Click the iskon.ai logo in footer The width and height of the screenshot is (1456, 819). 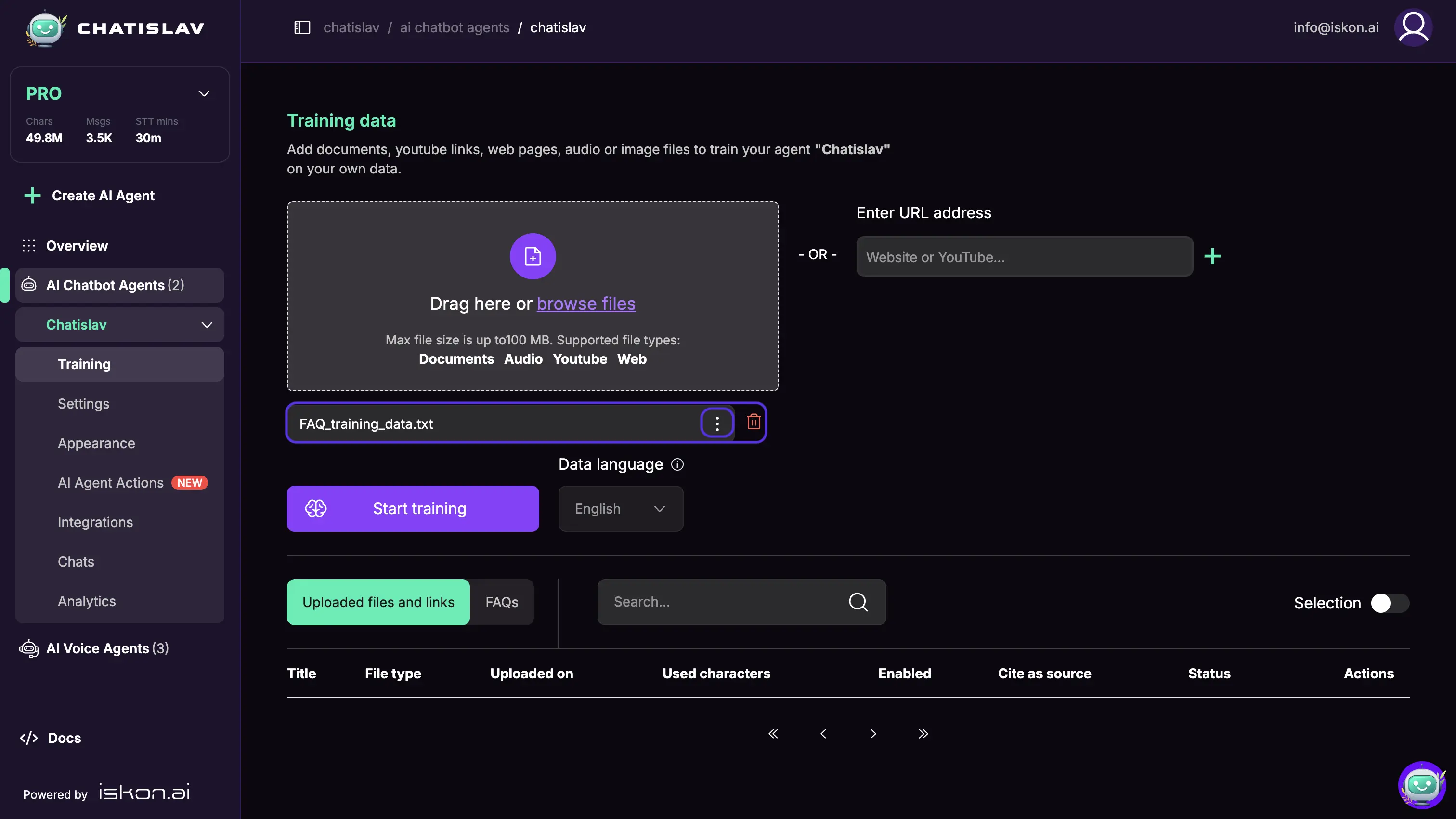point(144,792)
